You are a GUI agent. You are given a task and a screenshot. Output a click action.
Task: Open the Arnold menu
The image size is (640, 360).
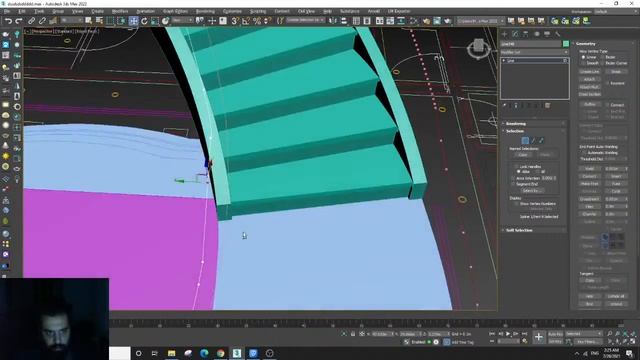click(x=373, y=11)
